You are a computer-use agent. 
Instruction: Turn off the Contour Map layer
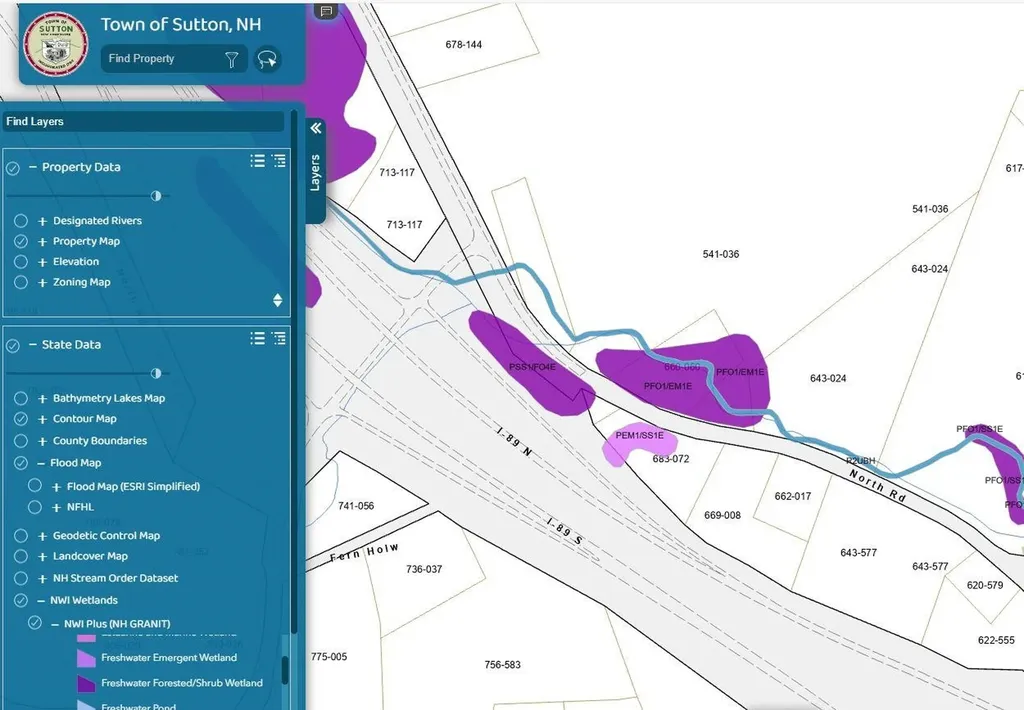click(x=20, y=419)
